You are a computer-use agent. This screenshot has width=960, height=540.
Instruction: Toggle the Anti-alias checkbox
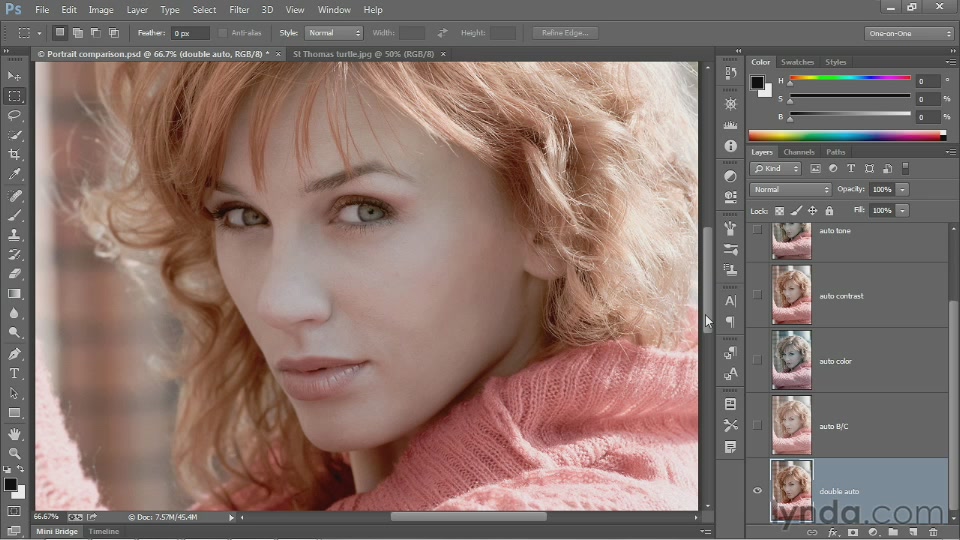223,33
